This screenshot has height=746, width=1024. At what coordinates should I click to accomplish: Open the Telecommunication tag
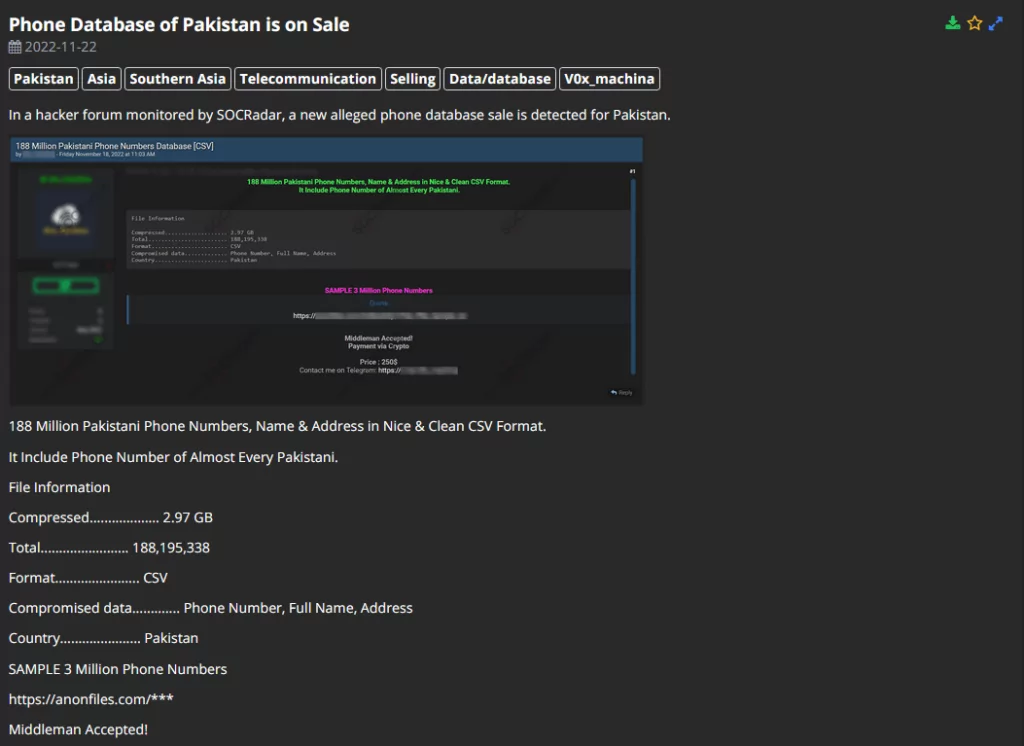pos(308,79)
